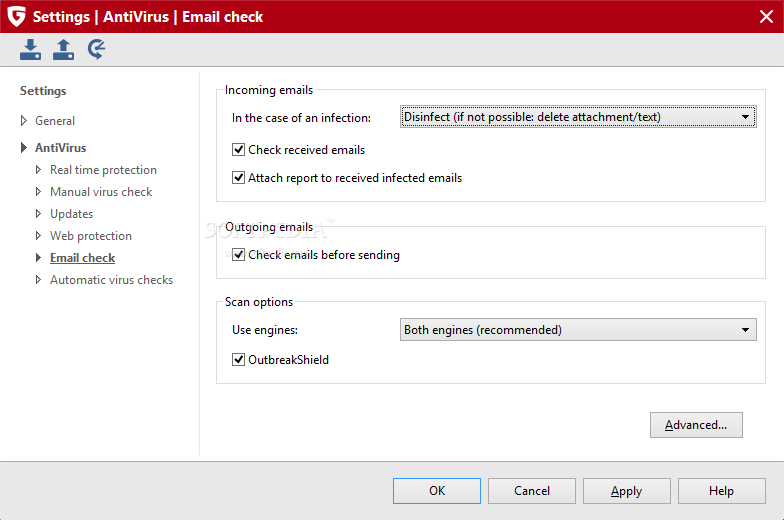Click the 'Settings' sidebar heading
Screen dimensions: 784x520
tap(43, 91)
